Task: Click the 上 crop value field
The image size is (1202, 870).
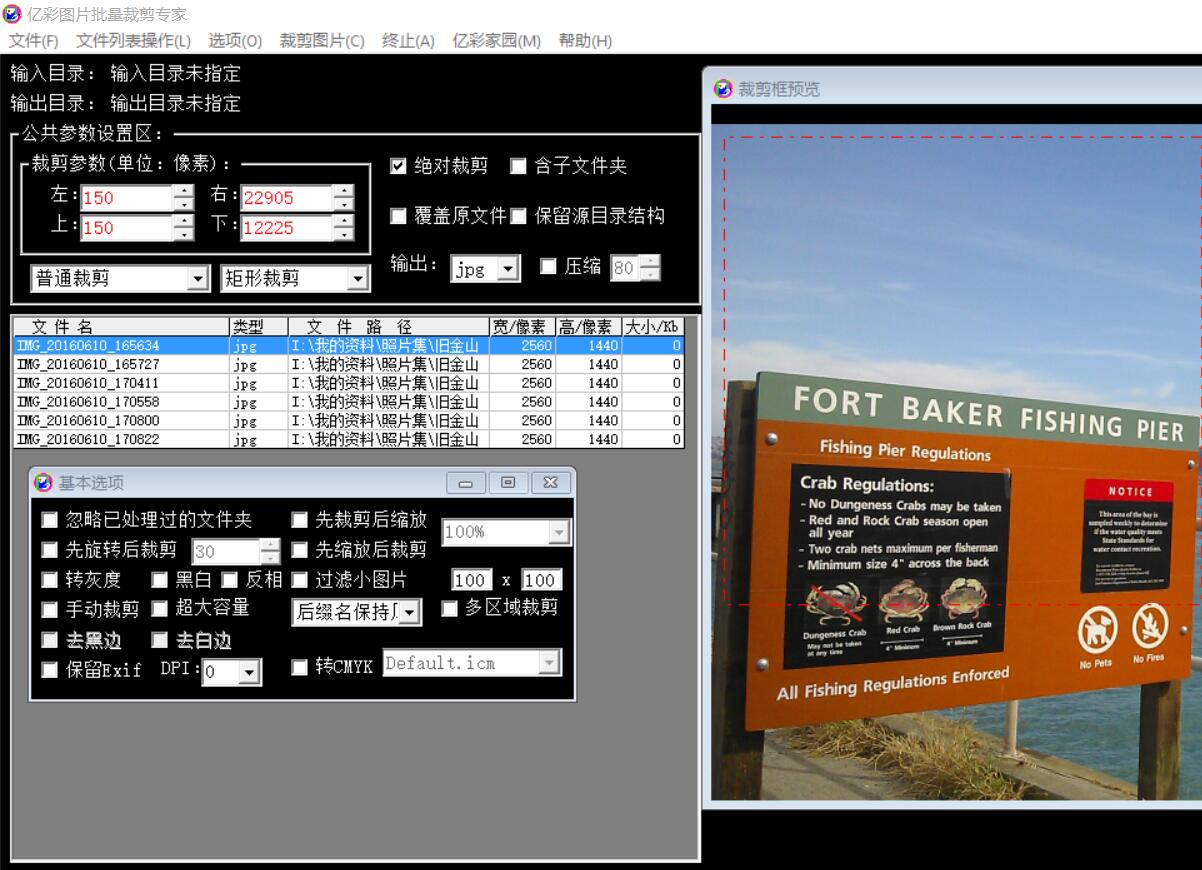Action: pos(126,228)
